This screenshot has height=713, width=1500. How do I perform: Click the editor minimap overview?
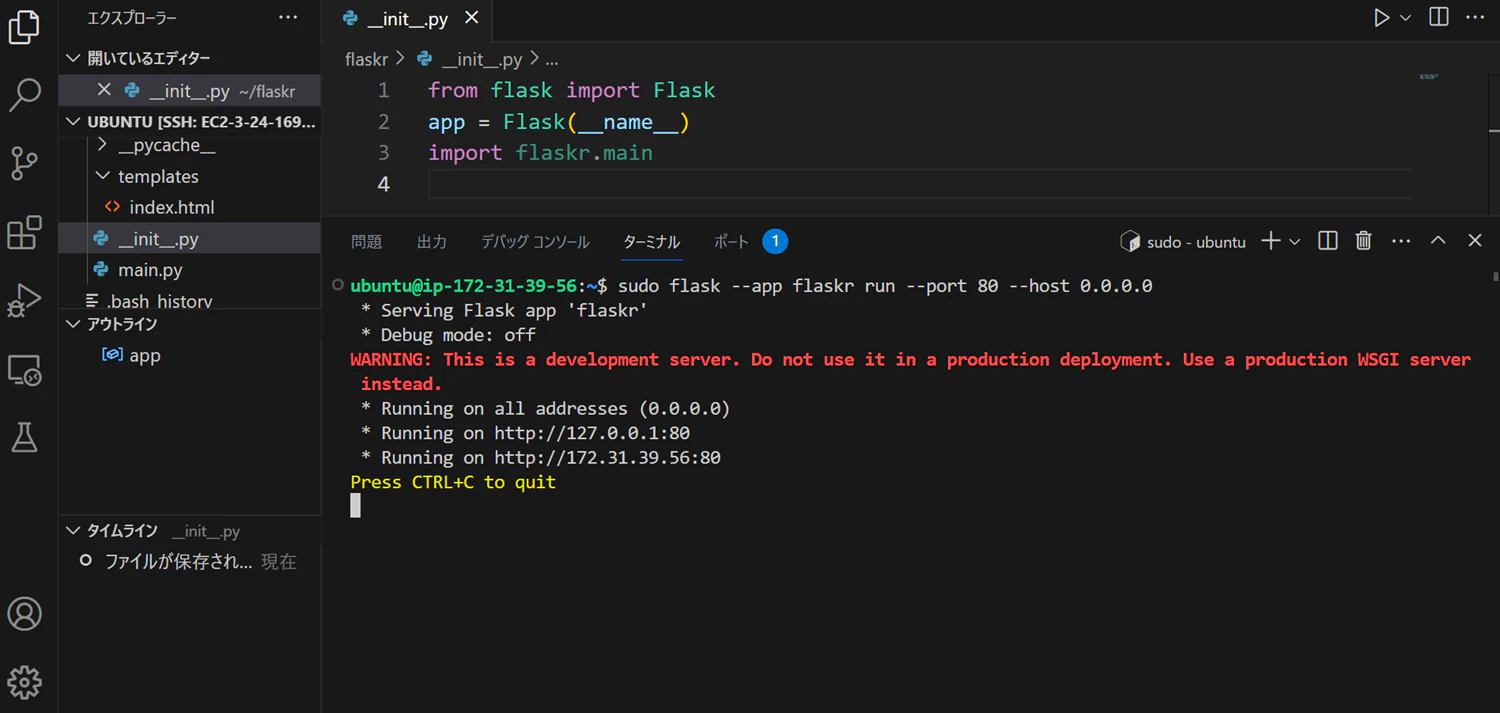[1430, 77]
